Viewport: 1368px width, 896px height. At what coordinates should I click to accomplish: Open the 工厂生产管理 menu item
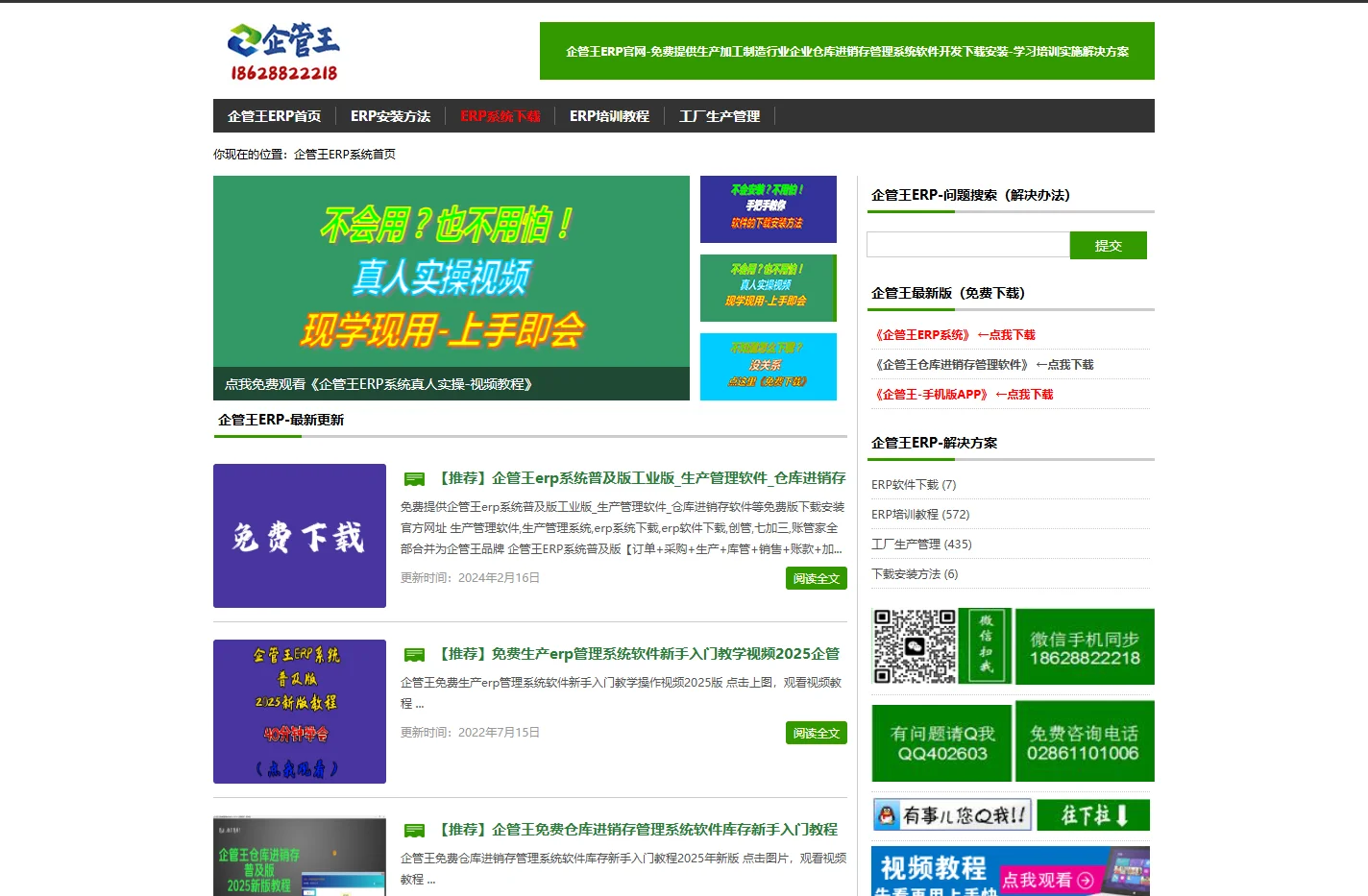point(720,116)
